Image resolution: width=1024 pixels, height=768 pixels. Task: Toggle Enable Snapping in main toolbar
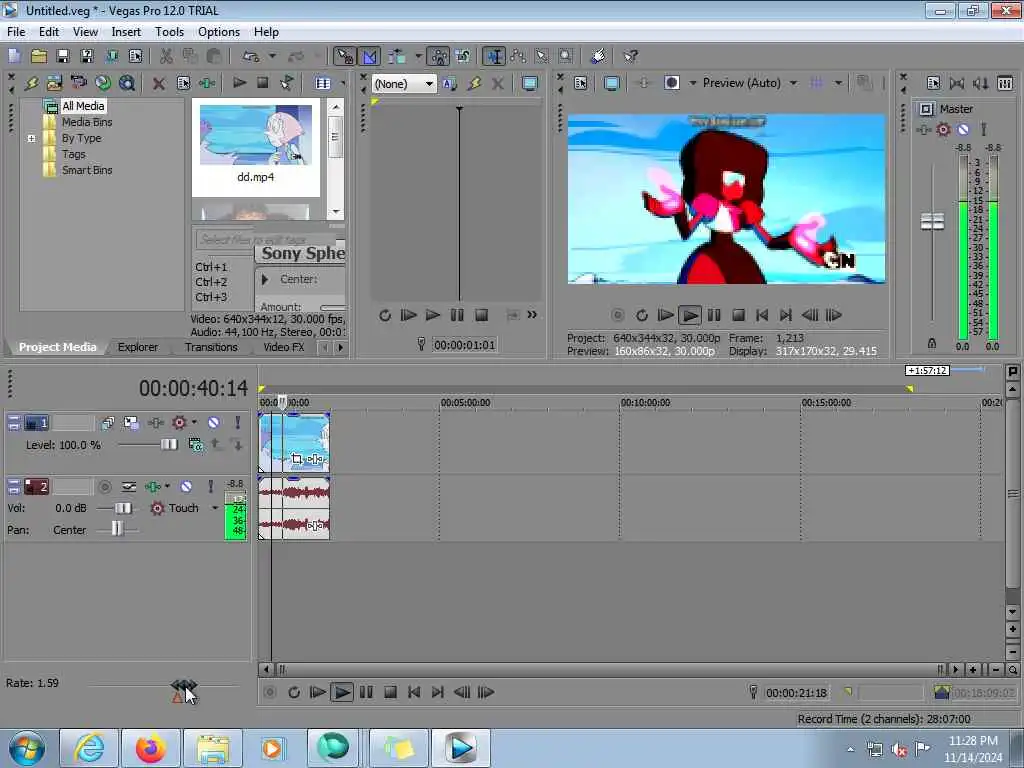tap(345, 56)
